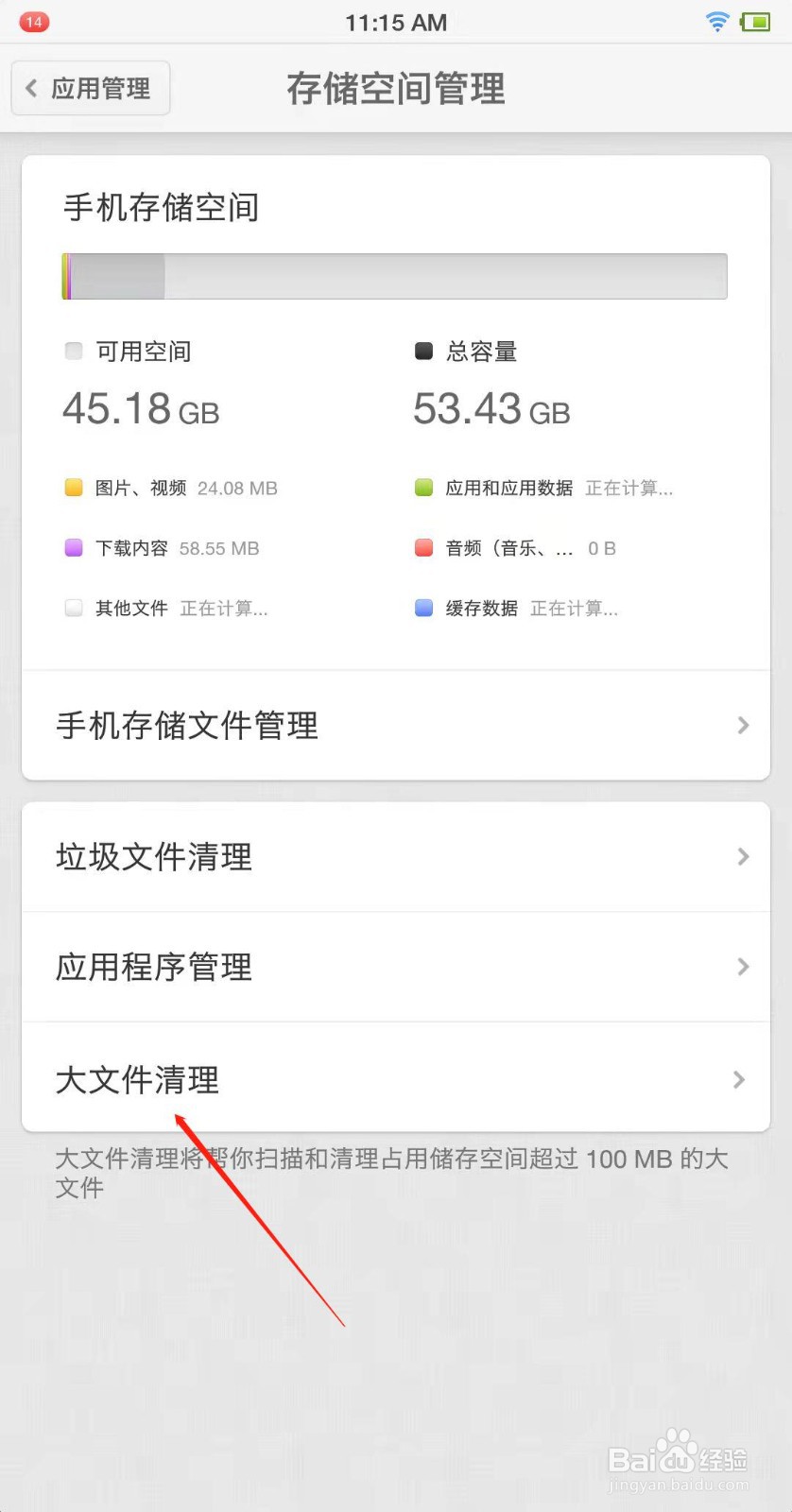Tap the blue 缓存数据 color square
The image size is (792, 1512).
coord(423,608)
